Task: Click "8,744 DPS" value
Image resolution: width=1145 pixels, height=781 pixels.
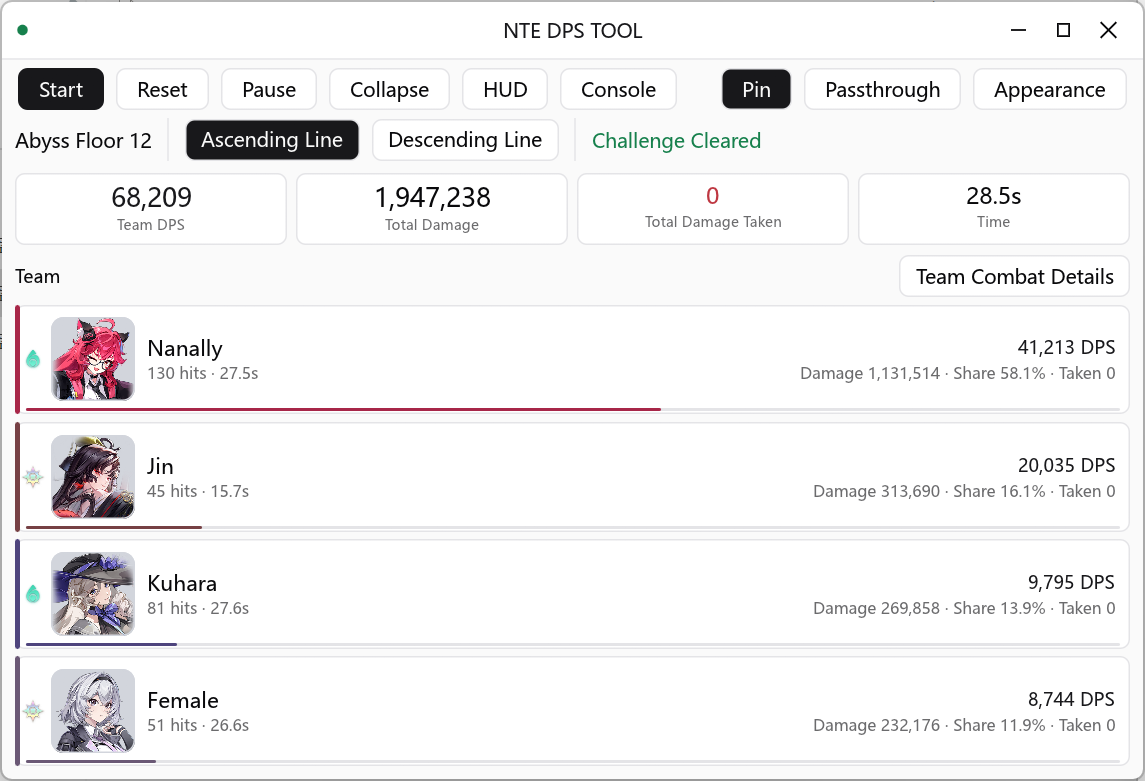Action: click(x=1071, y=699)
